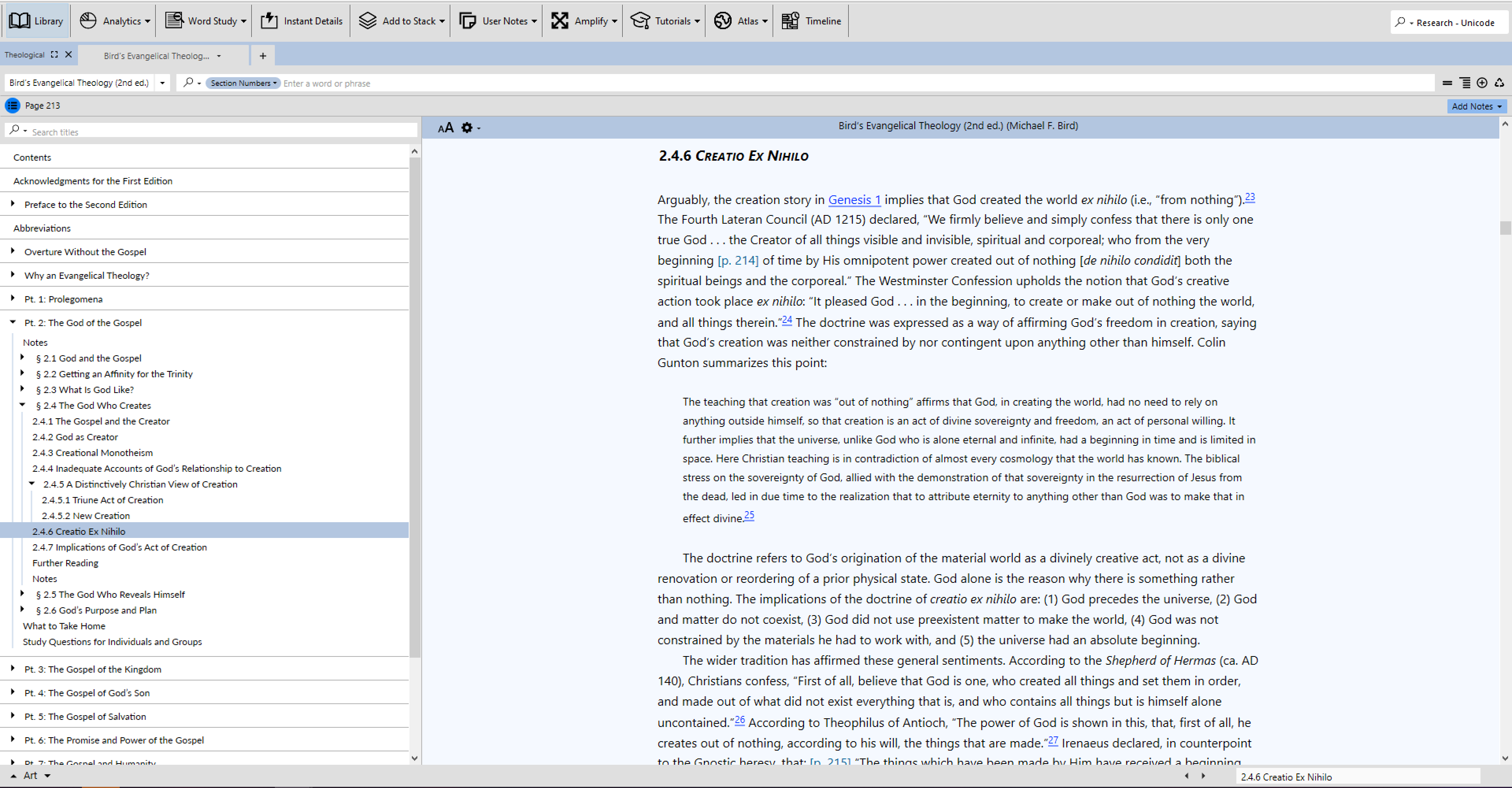Open the Atlas globe icon
1512x788 pixels.
point(723,20)
